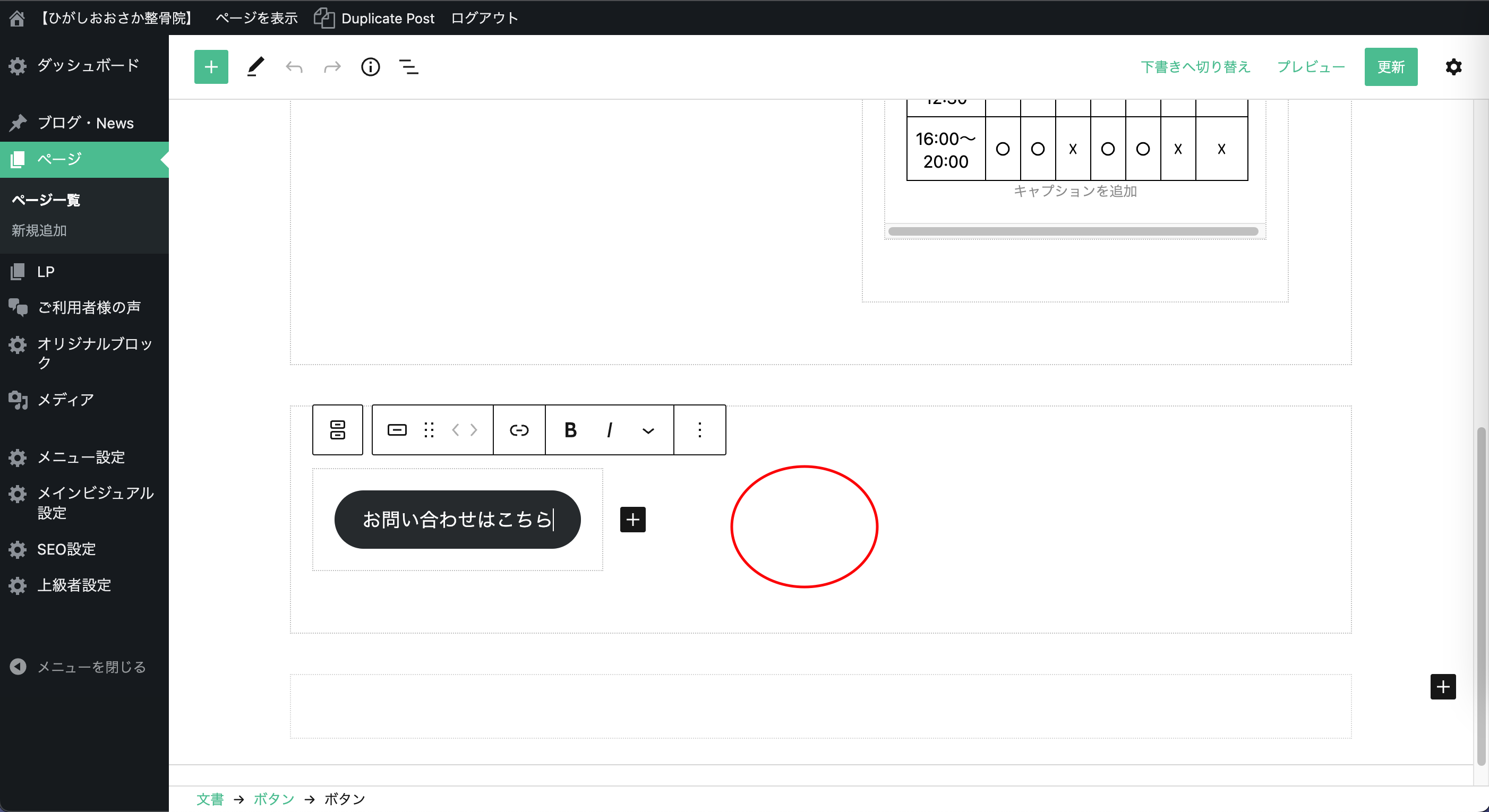This screenshot has width=1489, height=812.
Task: Open the list view outline icon
Action: (409, 67)
